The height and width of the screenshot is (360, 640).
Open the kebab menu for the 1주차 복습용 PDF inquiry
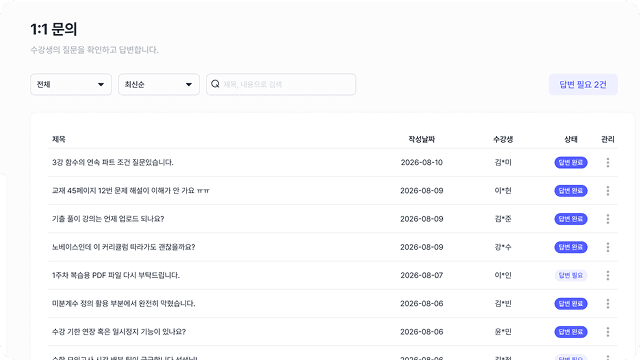[x=608, y=275]
